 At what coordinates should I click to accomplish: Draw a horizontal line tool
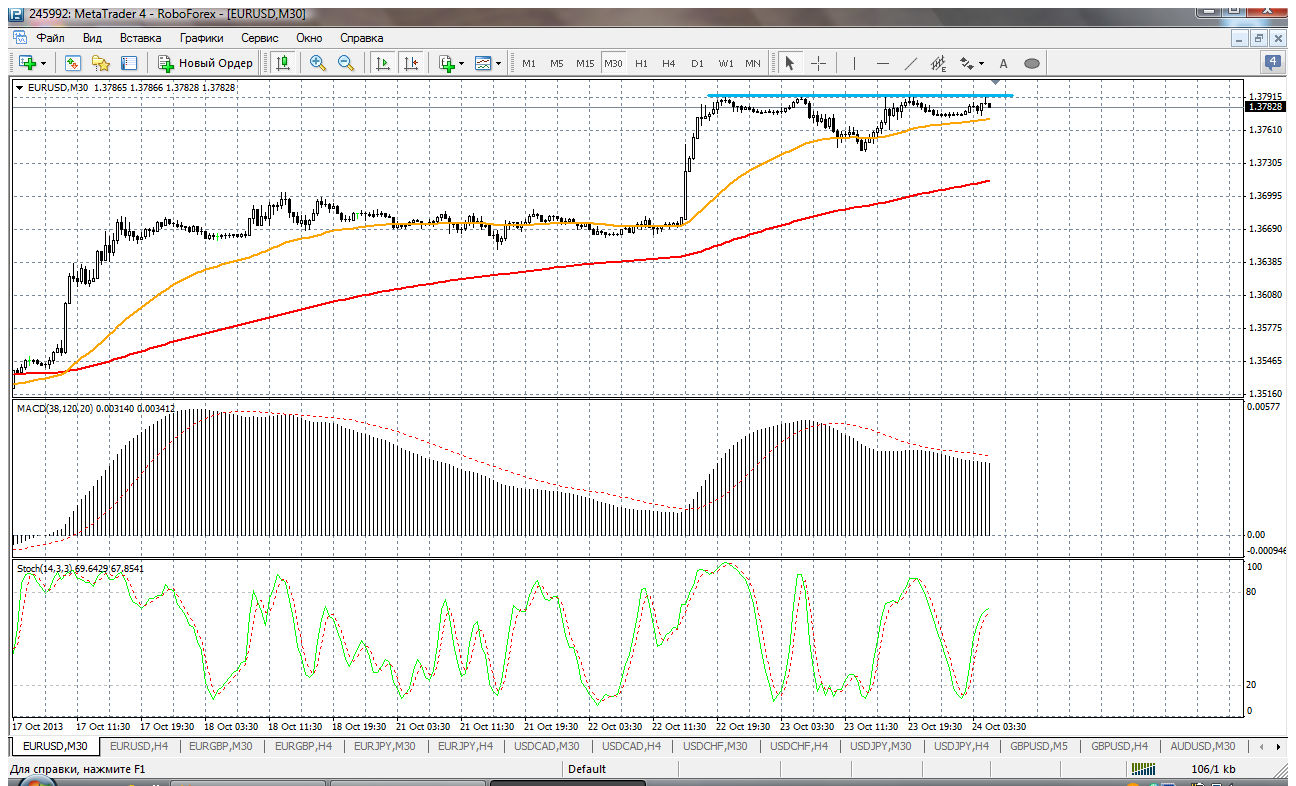click(882, 63)
